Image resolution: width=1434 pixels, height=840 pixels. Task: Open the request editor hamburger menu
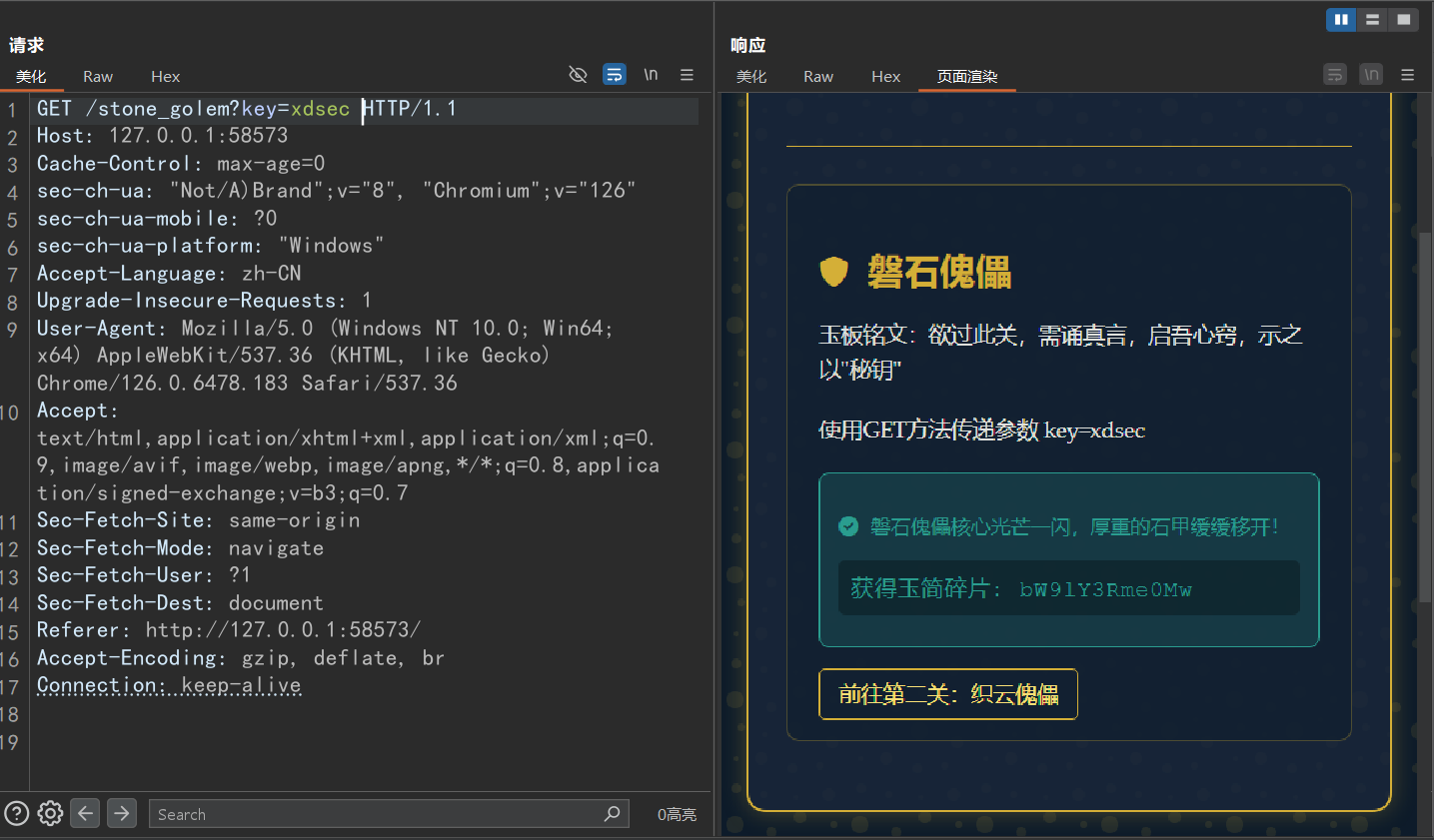(x=687, y=74)
